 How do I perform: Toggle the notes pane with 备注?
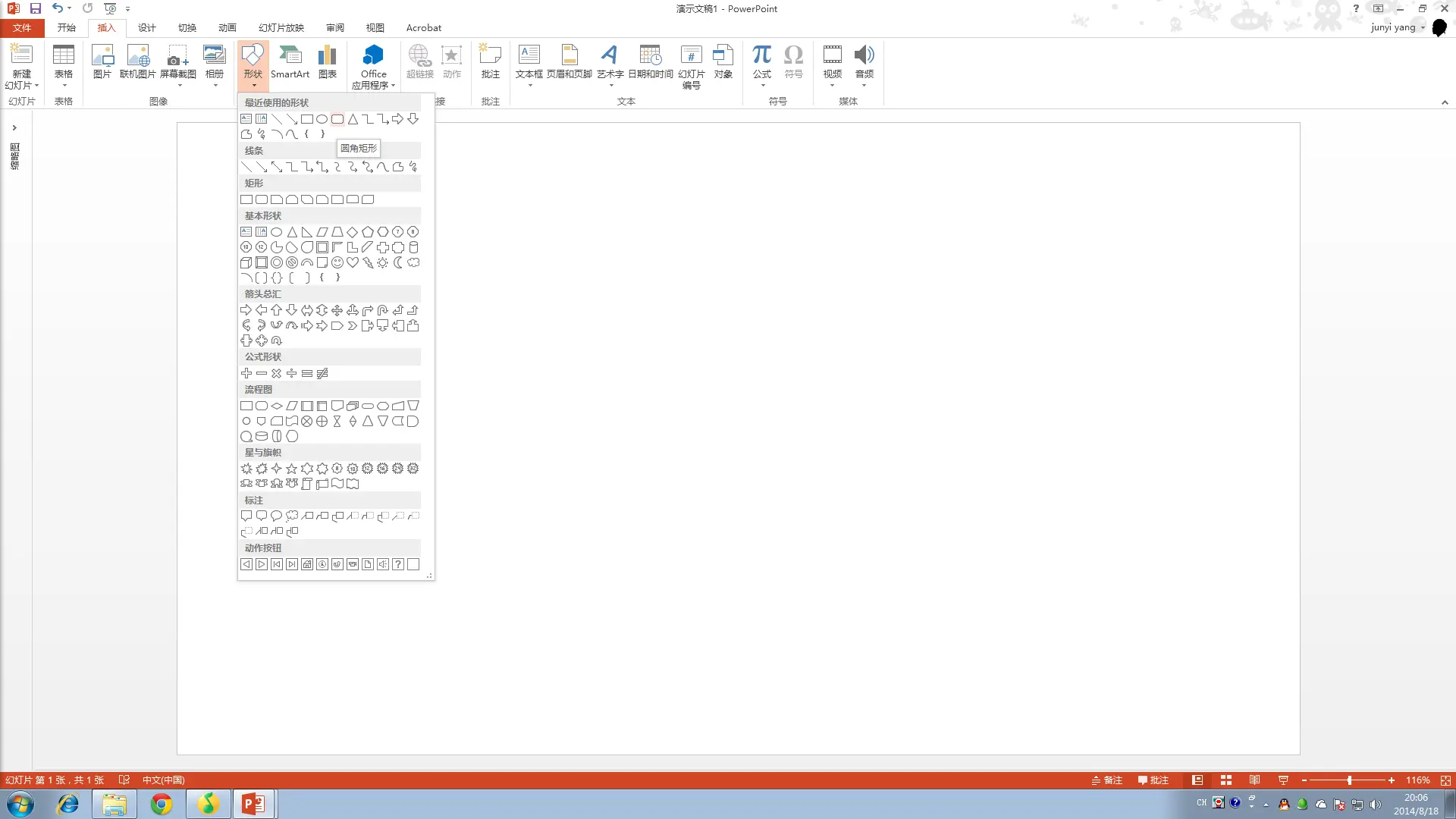coord(1107,780)
